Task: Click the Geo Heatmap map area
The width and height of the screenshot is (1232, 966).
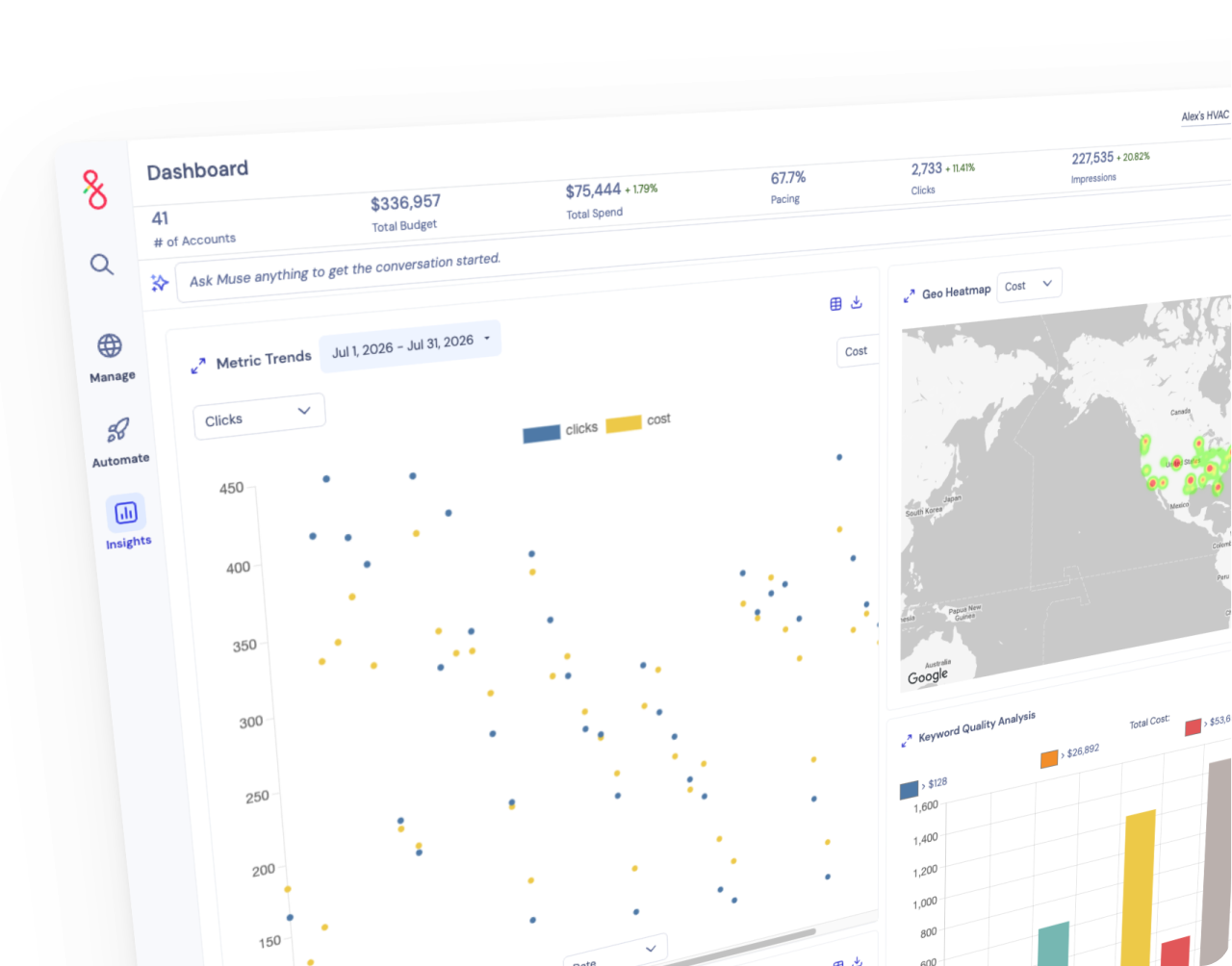Action: tap(1065, 496)
